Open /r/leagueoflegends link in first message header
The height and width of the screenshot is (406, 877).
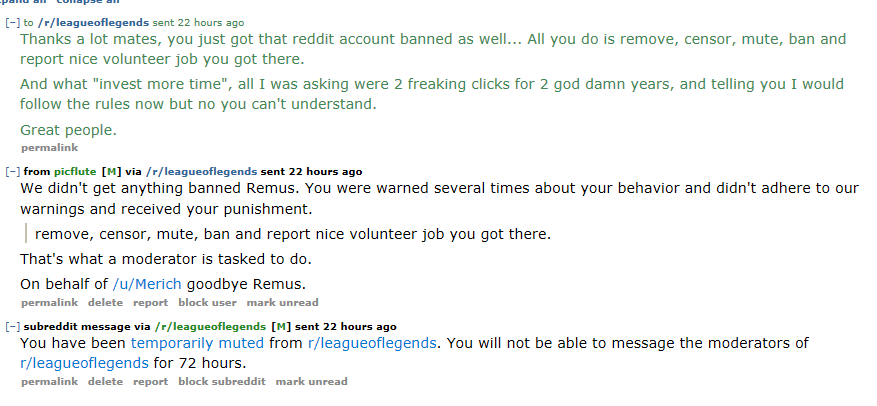[x=93, y=23]
